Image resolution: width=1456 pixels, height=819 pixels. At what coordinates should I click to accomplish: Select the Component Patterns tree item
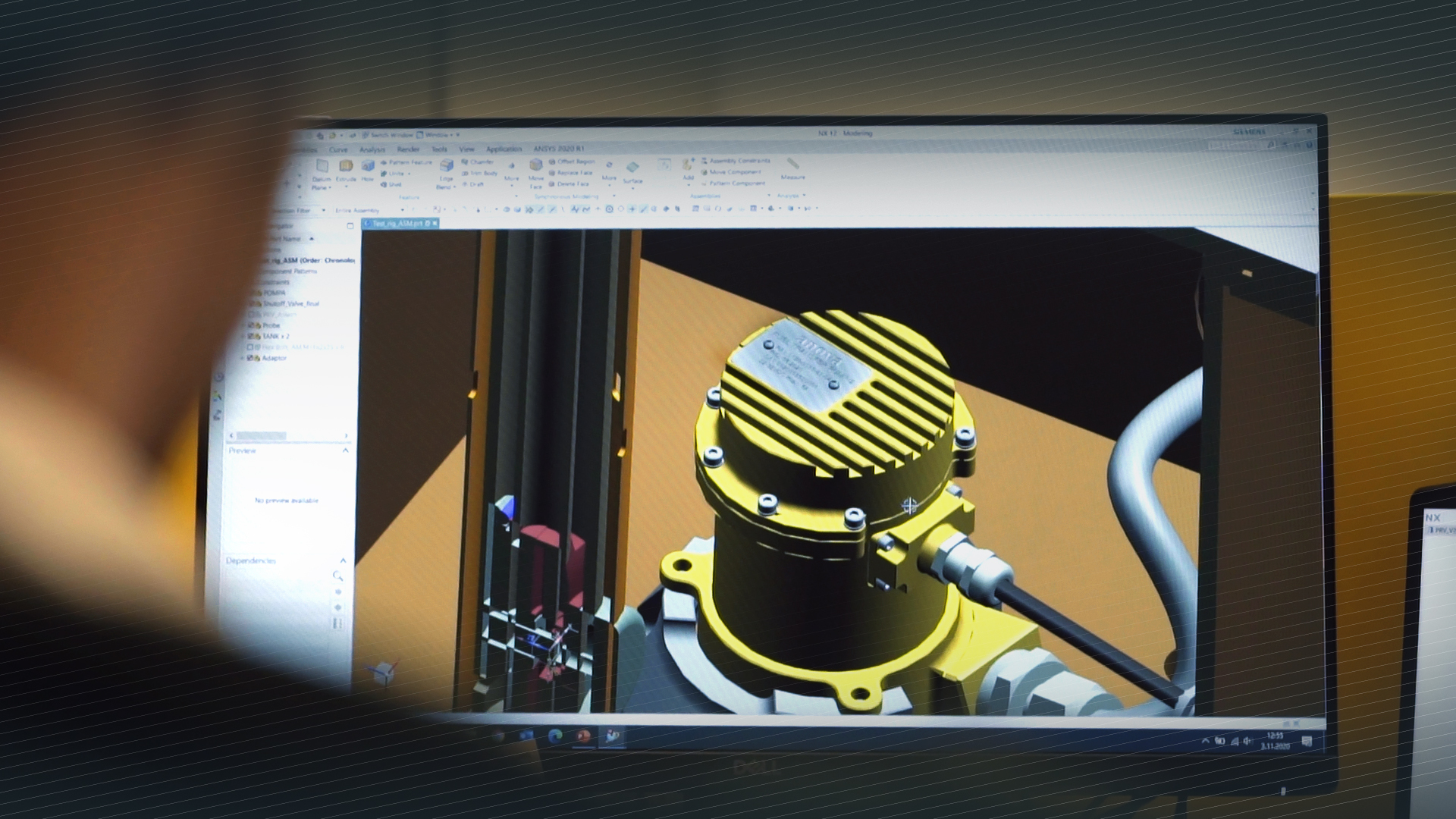[x=290, y=271]
